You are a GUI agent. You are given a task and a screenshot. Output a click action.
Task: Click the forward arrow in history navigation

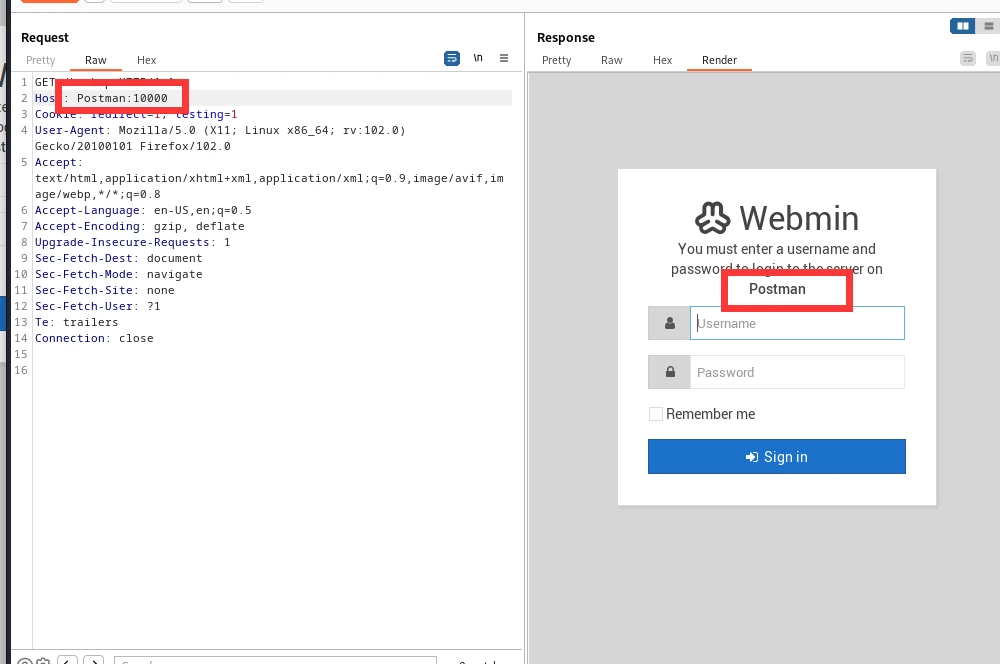point(94,660)
